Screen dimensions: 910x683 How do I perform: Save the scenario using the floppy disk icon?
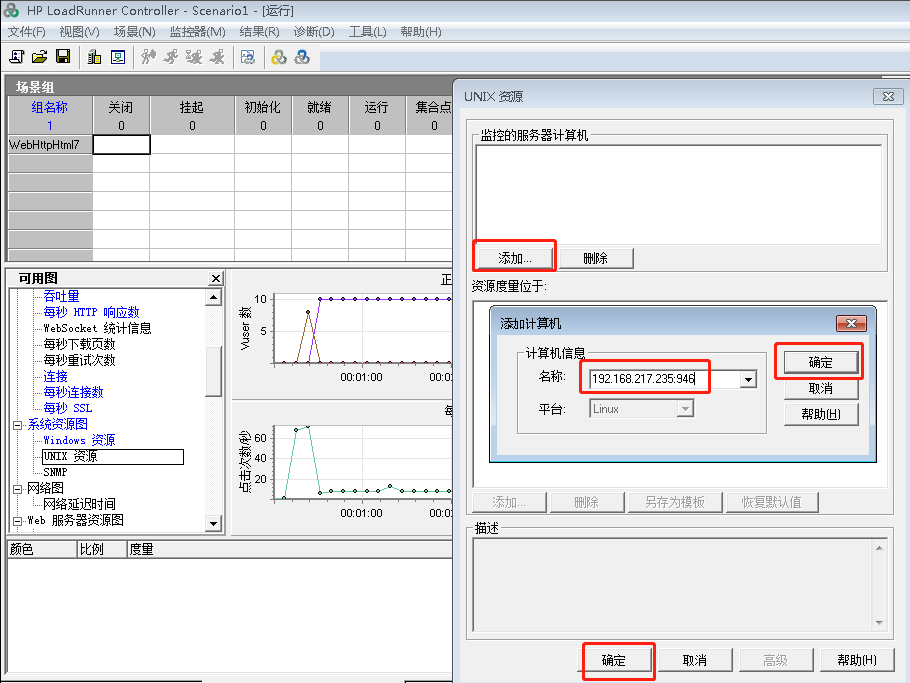pyautogui.click(x=62, y=57)
